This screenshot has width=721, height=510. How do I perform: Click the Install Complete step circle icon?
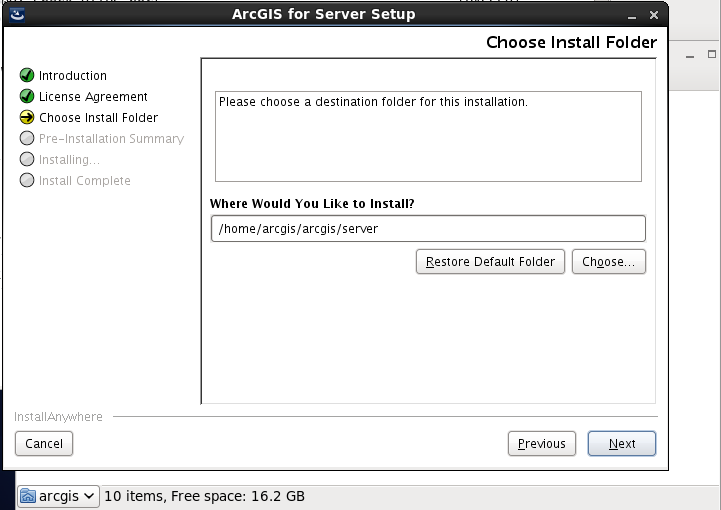[x=27, y=180]
